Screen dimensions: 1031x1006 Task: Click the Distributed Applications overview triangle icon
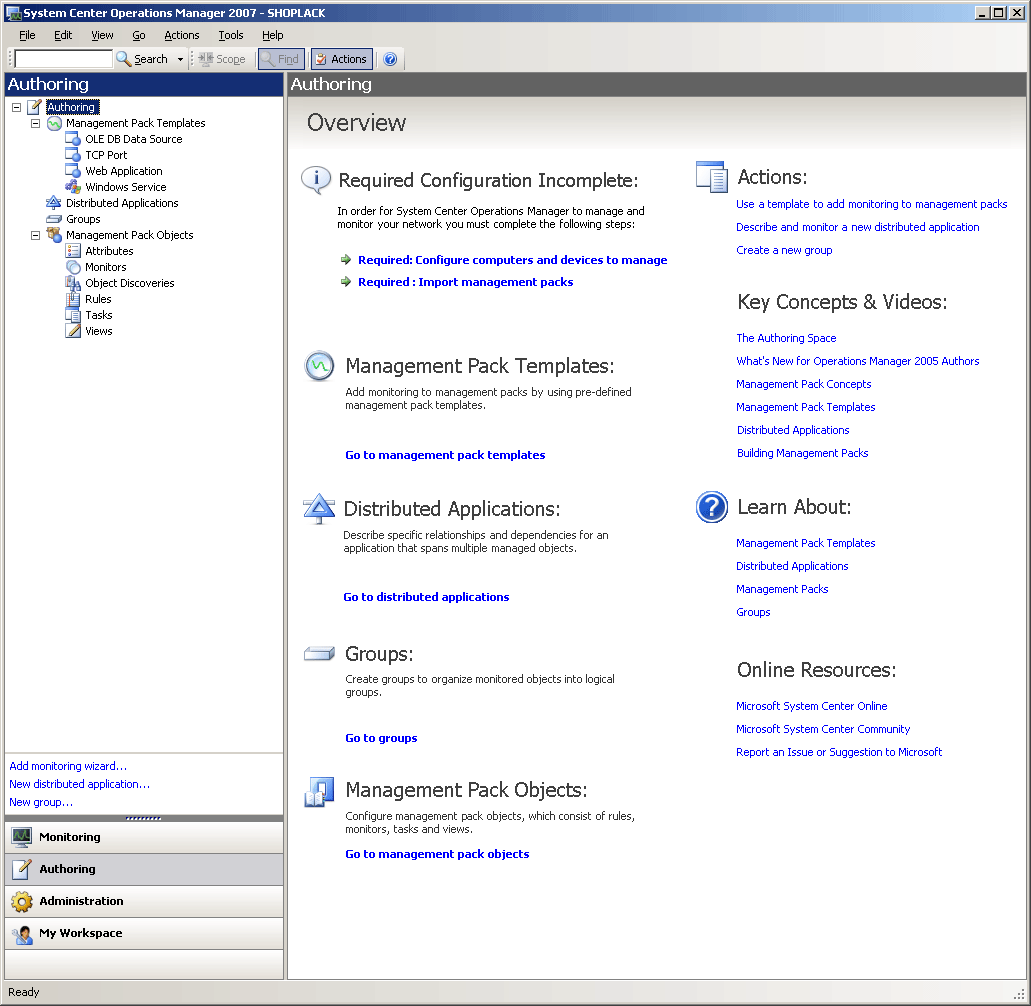(x=319, y=508)
